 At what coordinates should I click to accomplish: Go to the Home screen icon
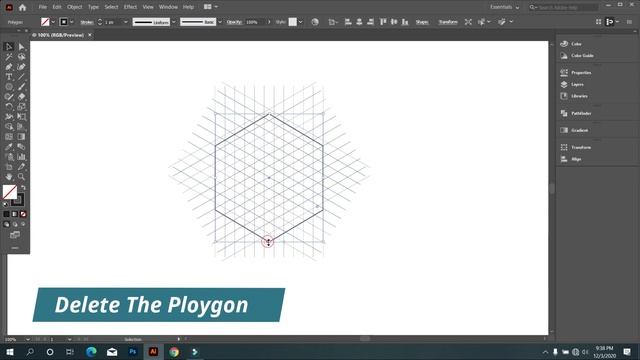22,7
